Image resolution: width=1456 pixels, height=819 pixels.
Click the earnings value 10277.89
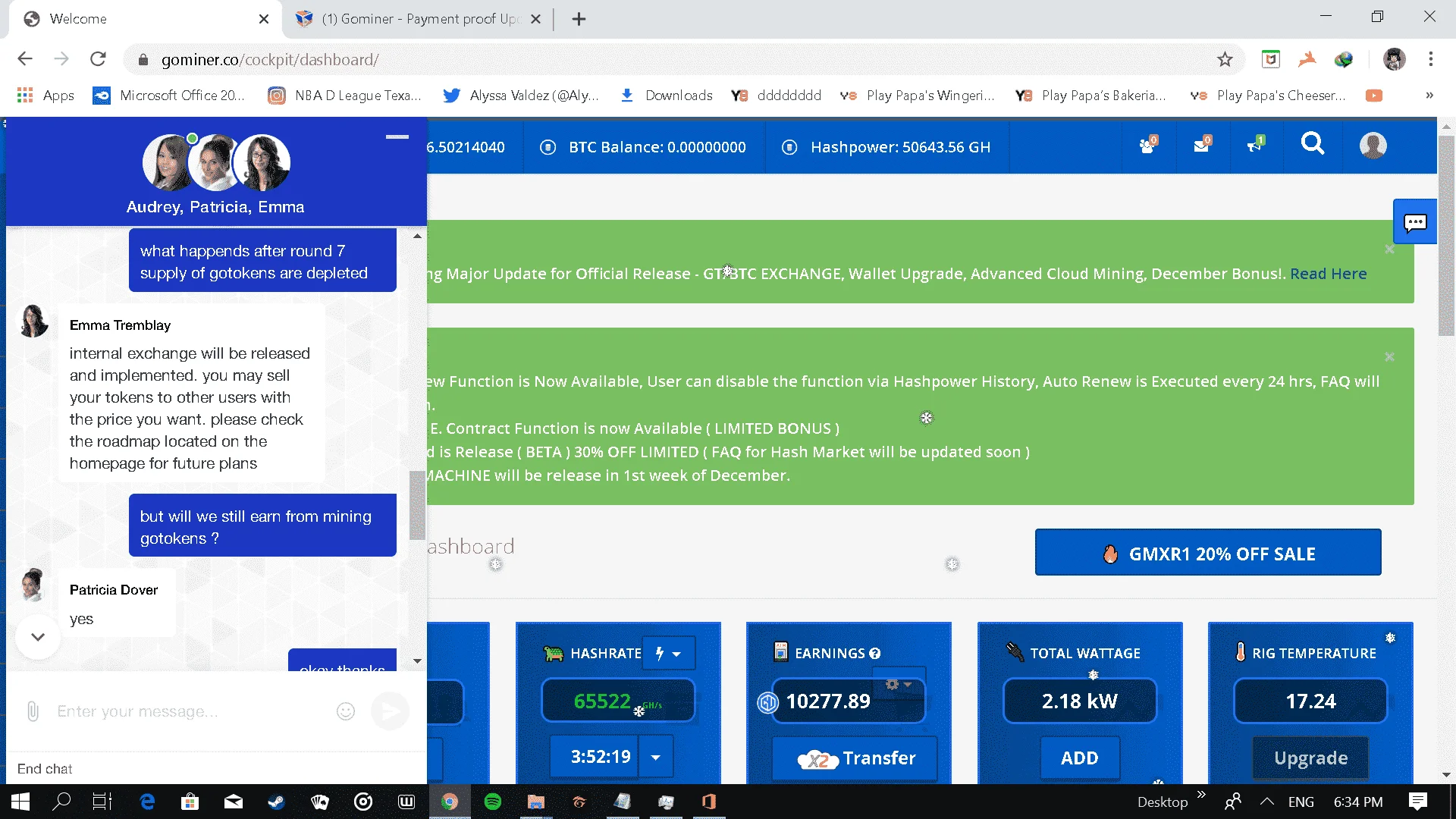point(828,701)
